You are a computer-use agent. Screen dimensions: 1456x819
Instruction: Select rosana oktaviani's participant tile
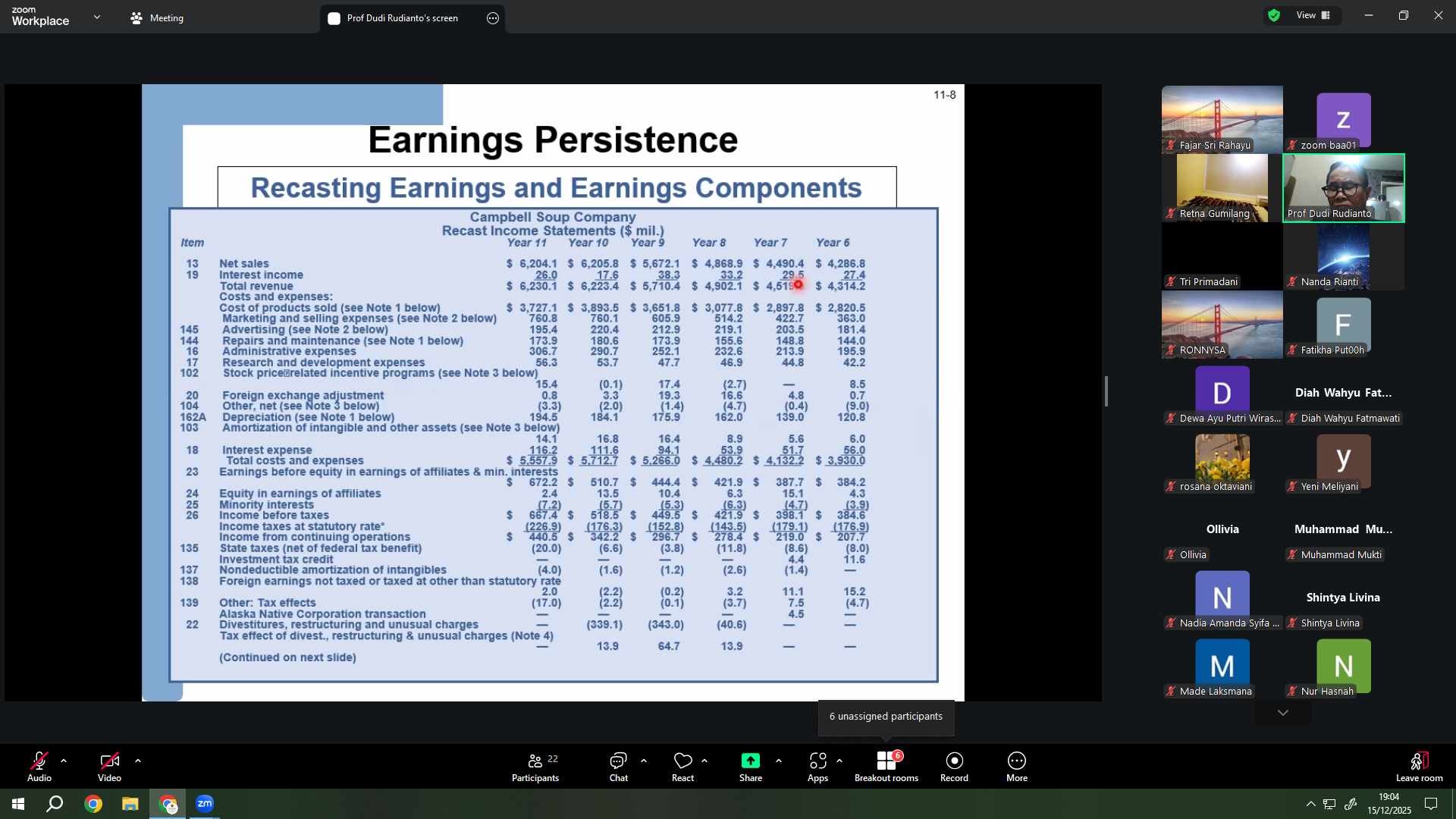tap(1222, 461)
